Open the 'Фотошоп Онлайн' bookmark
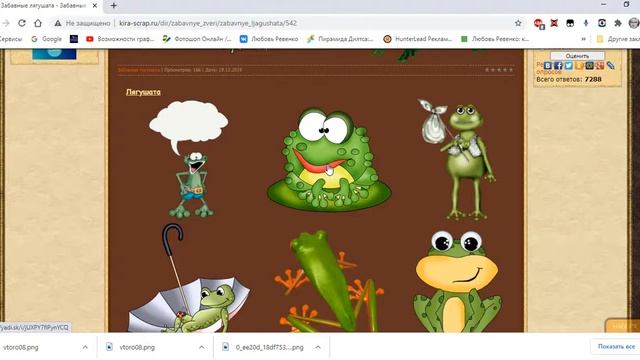The height and width of the screenshot is (360, 640). click(197, 39)
